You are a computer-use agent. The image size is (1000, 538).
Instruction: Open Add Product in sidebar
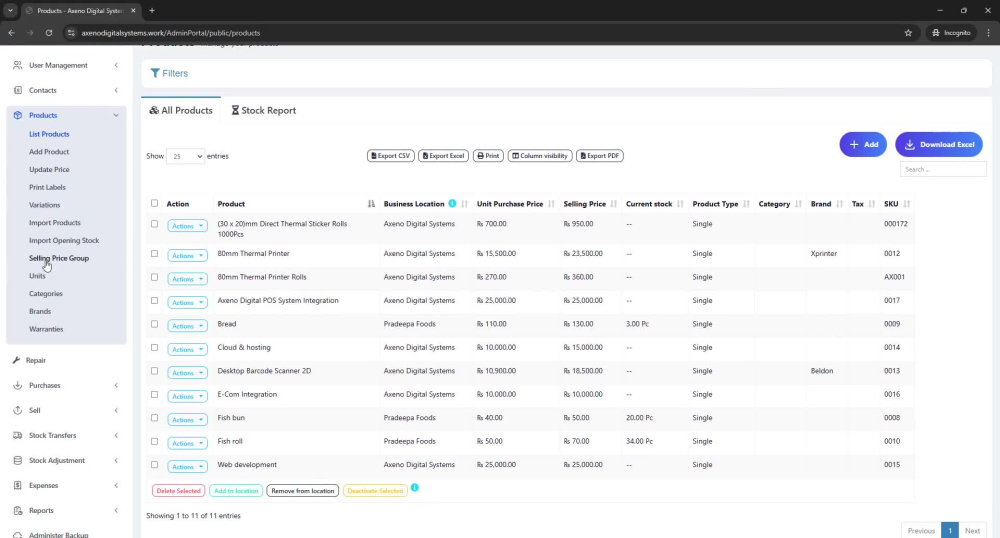coord(48,152)
